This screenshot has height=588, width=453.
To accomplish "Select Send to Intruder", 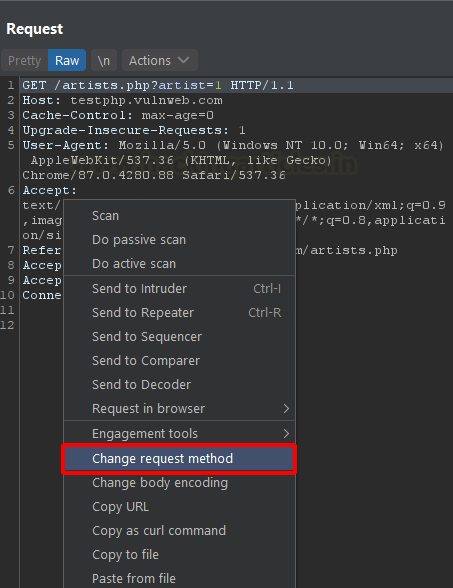I will (179, 288).
